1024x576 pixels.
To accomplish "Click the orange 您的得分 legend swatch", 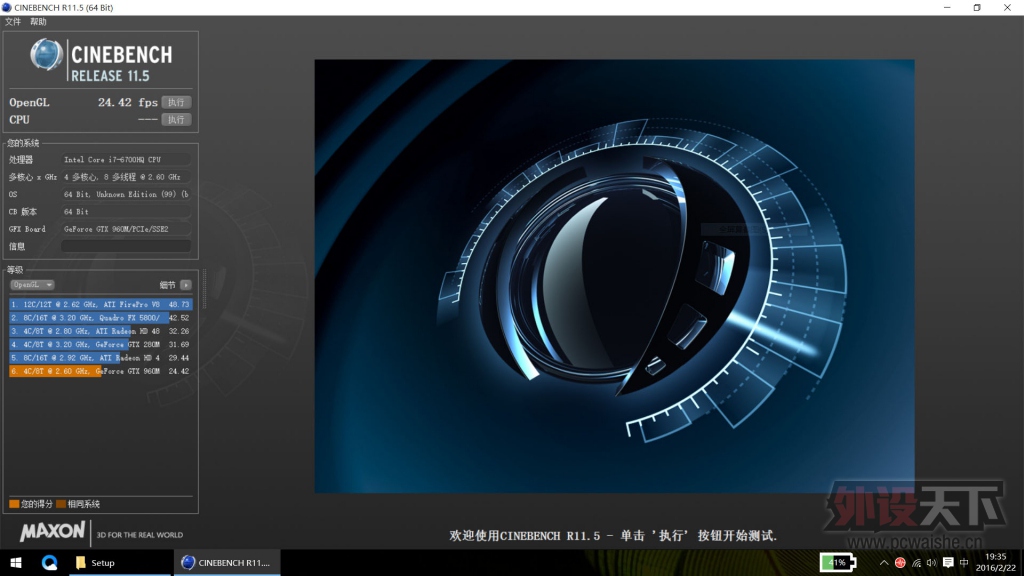I will point(14,504).
